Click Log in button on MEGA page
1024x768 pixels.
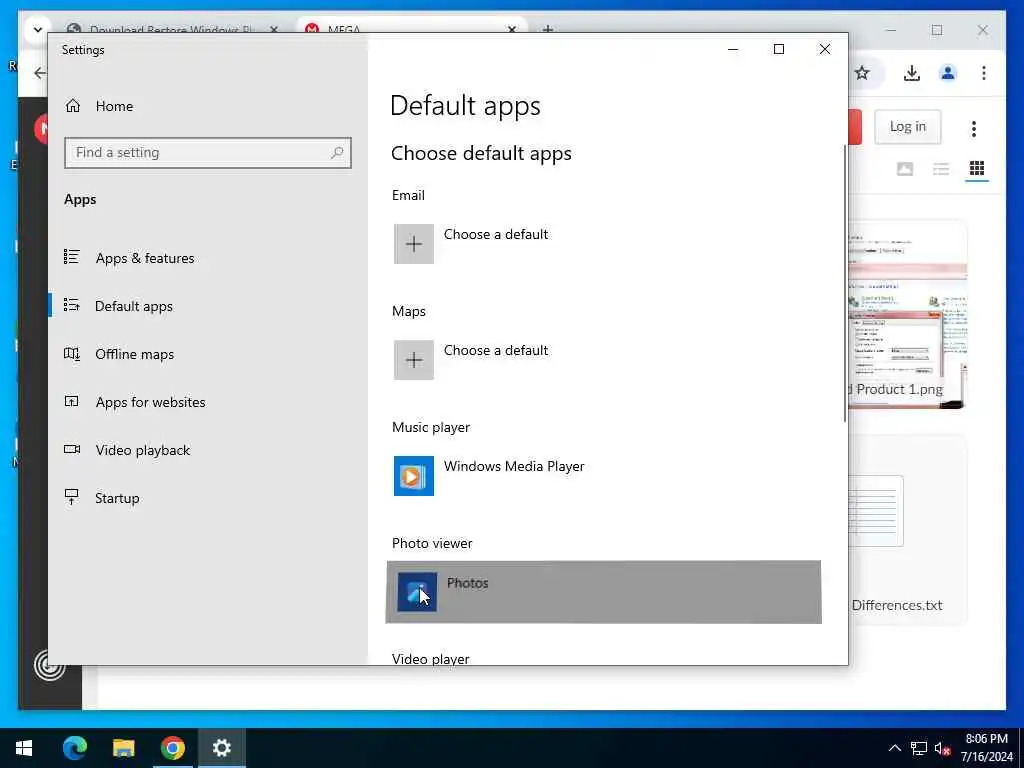pyautogui.click(x=908, y=127)
